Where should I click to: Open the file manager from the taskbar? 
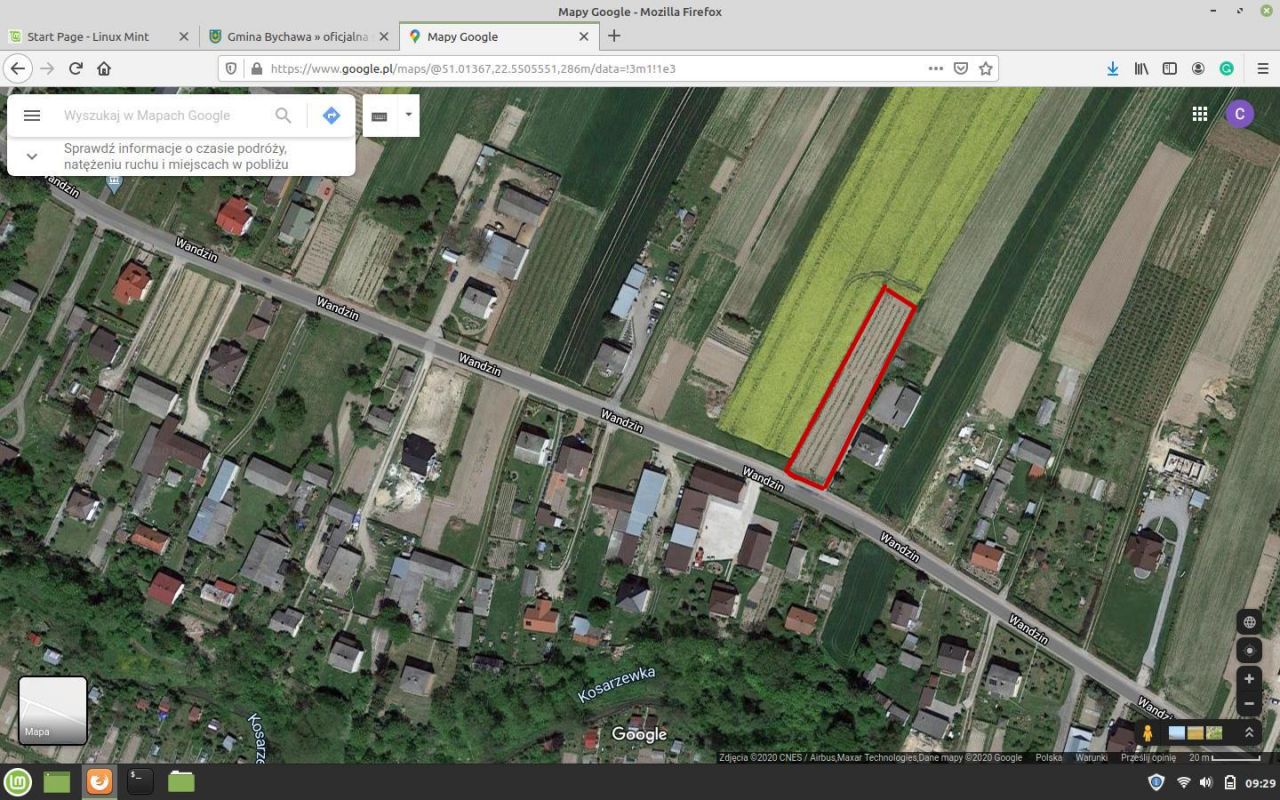(x=181, y=782)
